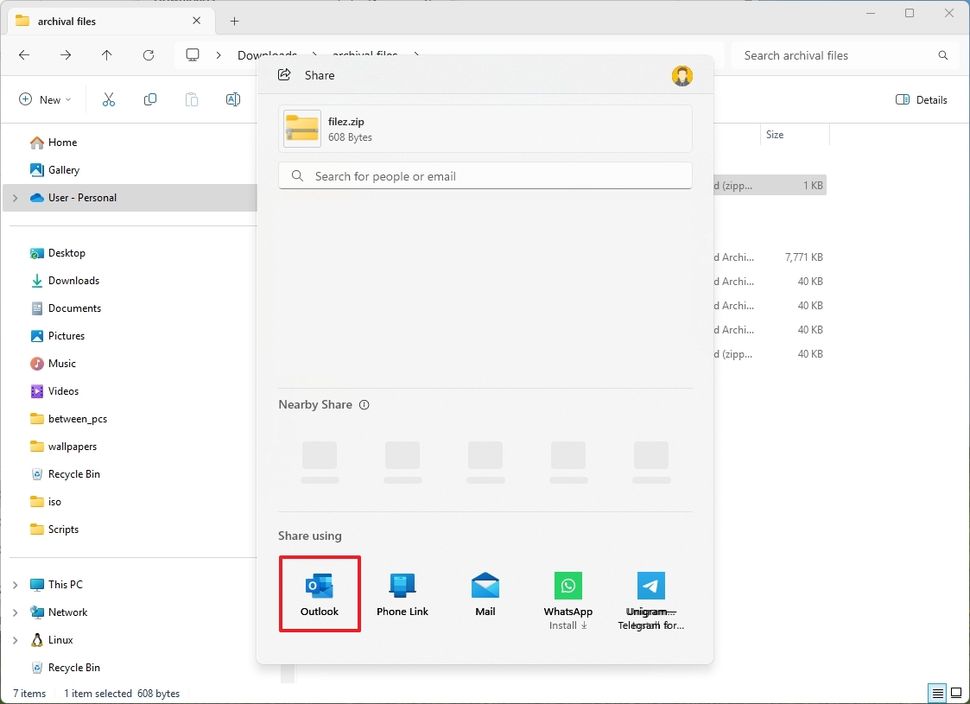970x704 pixels.
Task: Refresh the folder view
Action: [x=149, y=56]
